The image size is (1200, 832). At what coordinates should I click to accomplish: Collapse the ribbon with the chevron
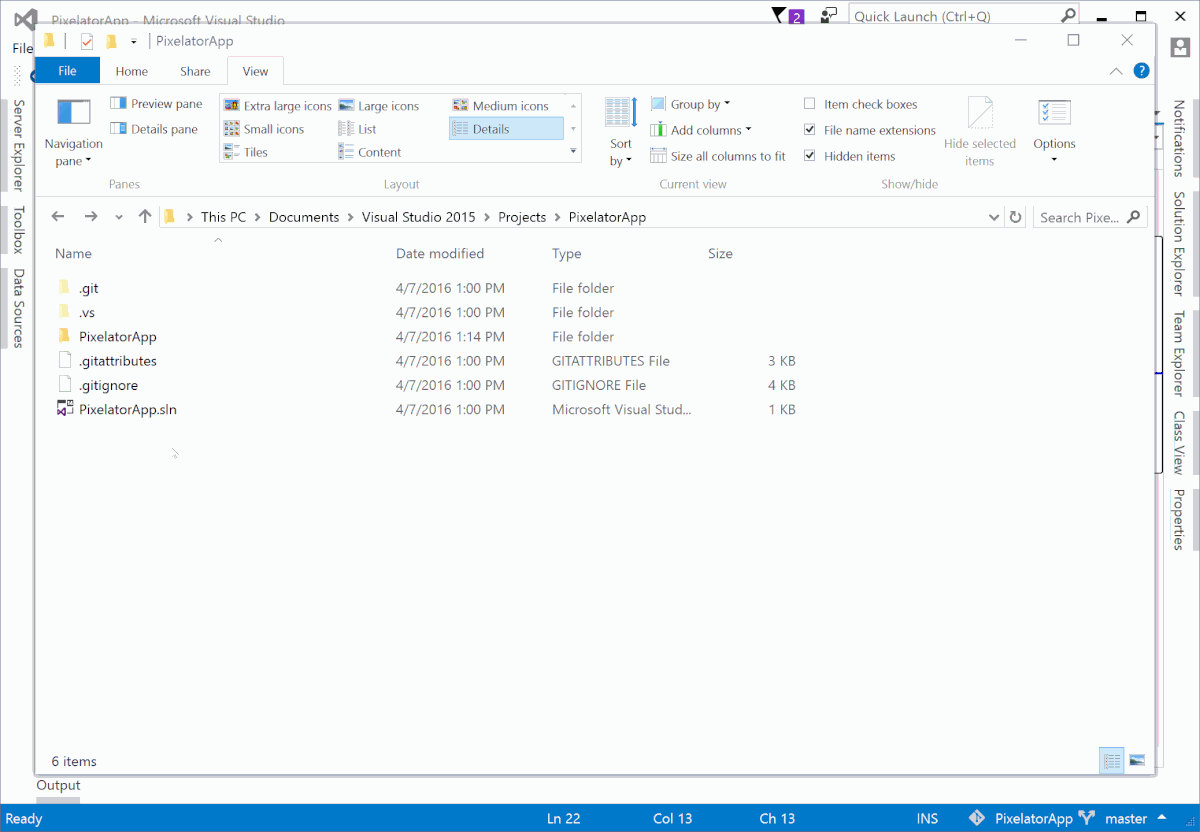1116,71
